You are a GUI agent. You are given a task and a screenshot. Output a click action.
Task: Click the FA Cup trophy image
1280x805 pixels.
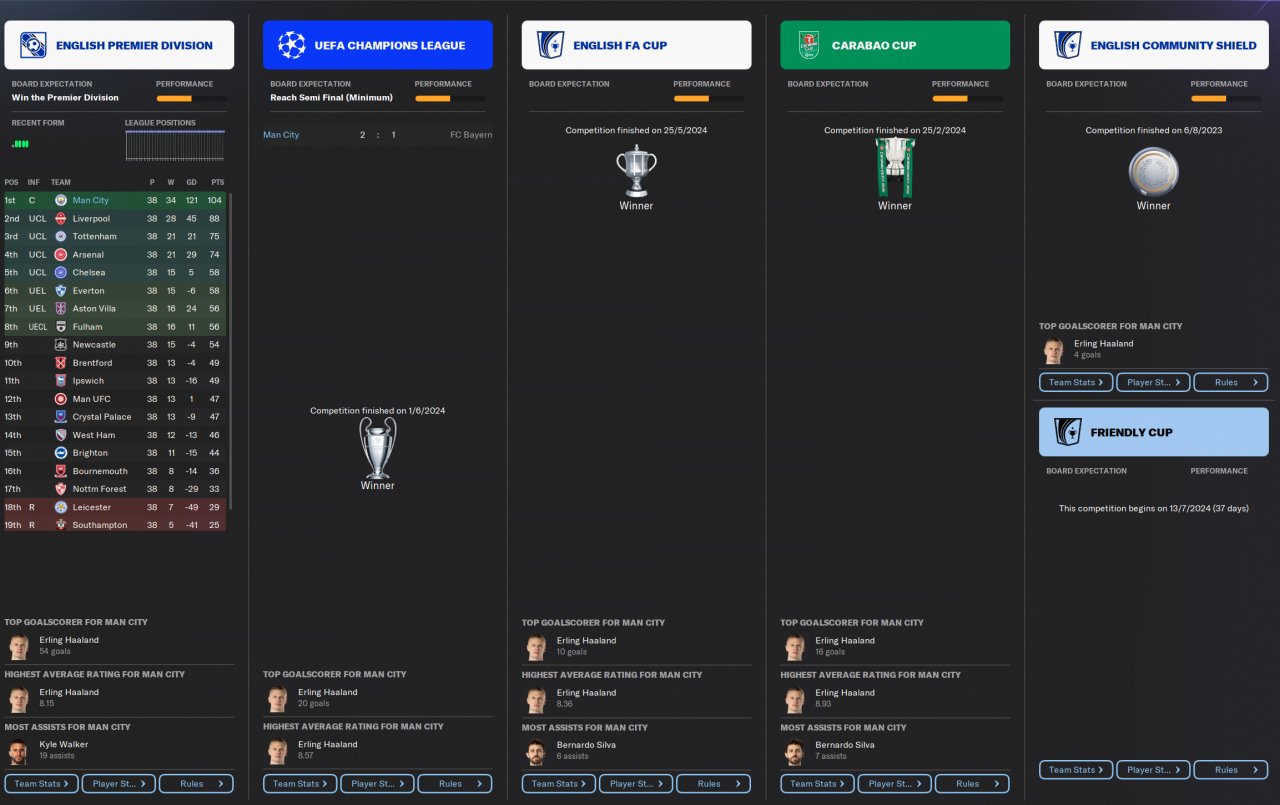[636, 171]
